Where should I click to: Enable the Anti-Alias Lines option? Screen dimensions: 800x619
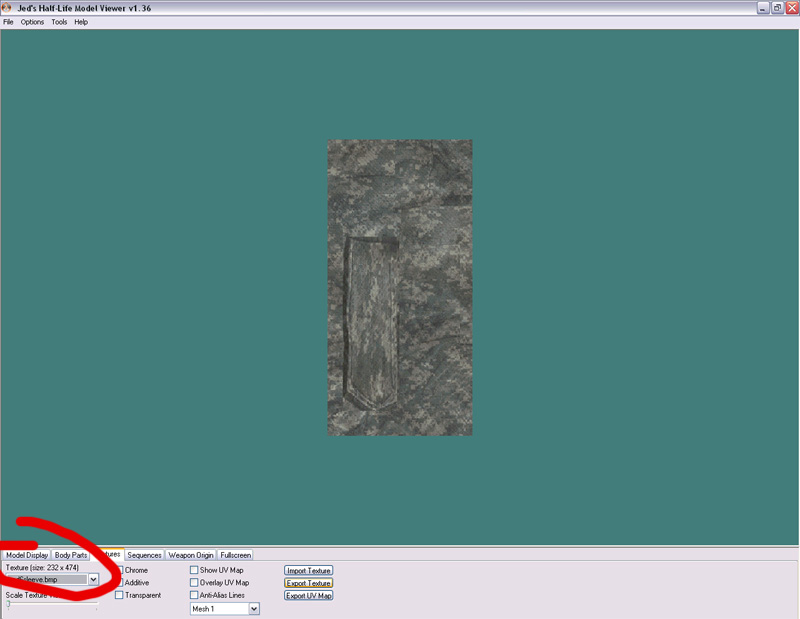tap(194, 595)
